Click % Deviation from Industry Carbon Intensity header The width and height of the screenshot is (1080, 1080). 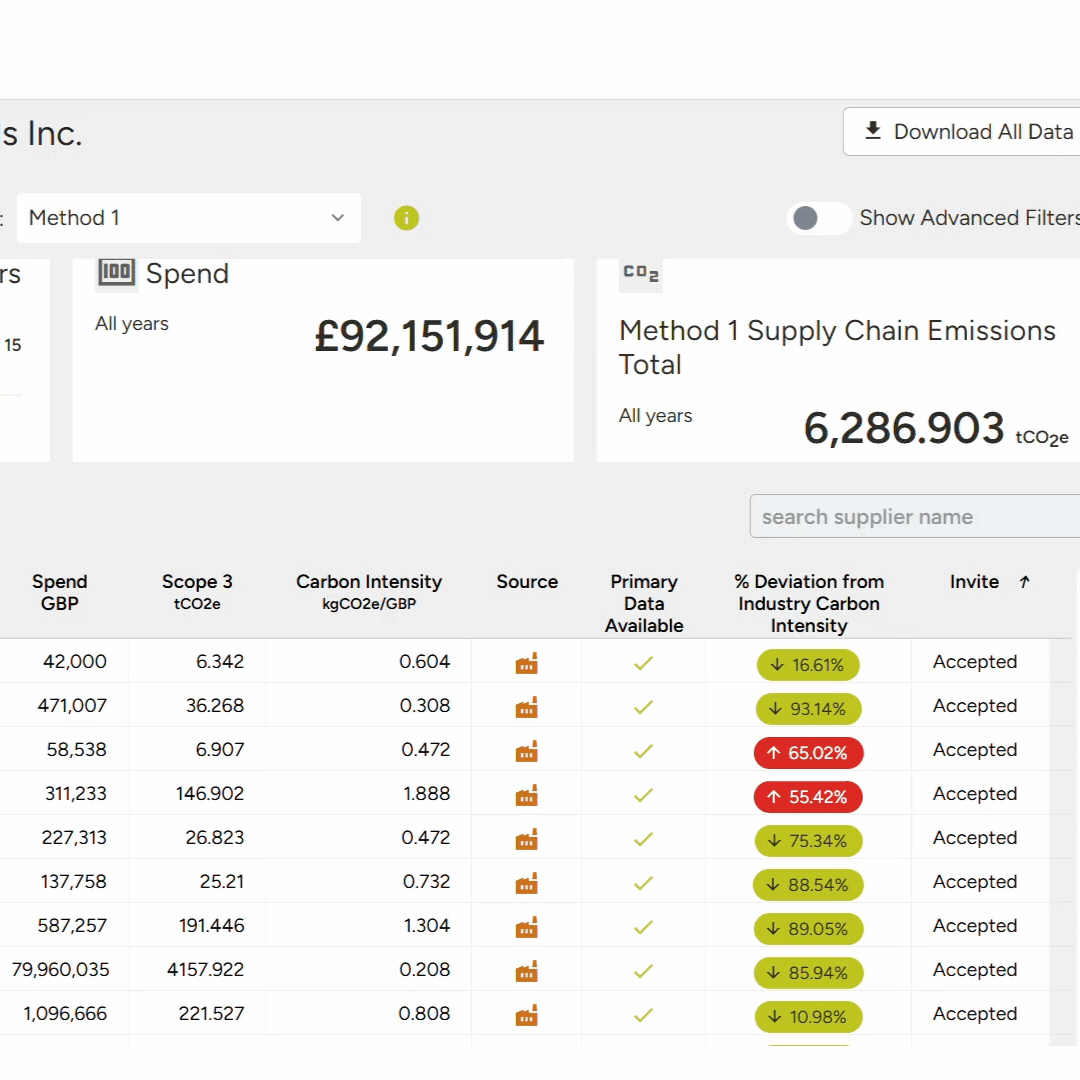pos(809,603)
